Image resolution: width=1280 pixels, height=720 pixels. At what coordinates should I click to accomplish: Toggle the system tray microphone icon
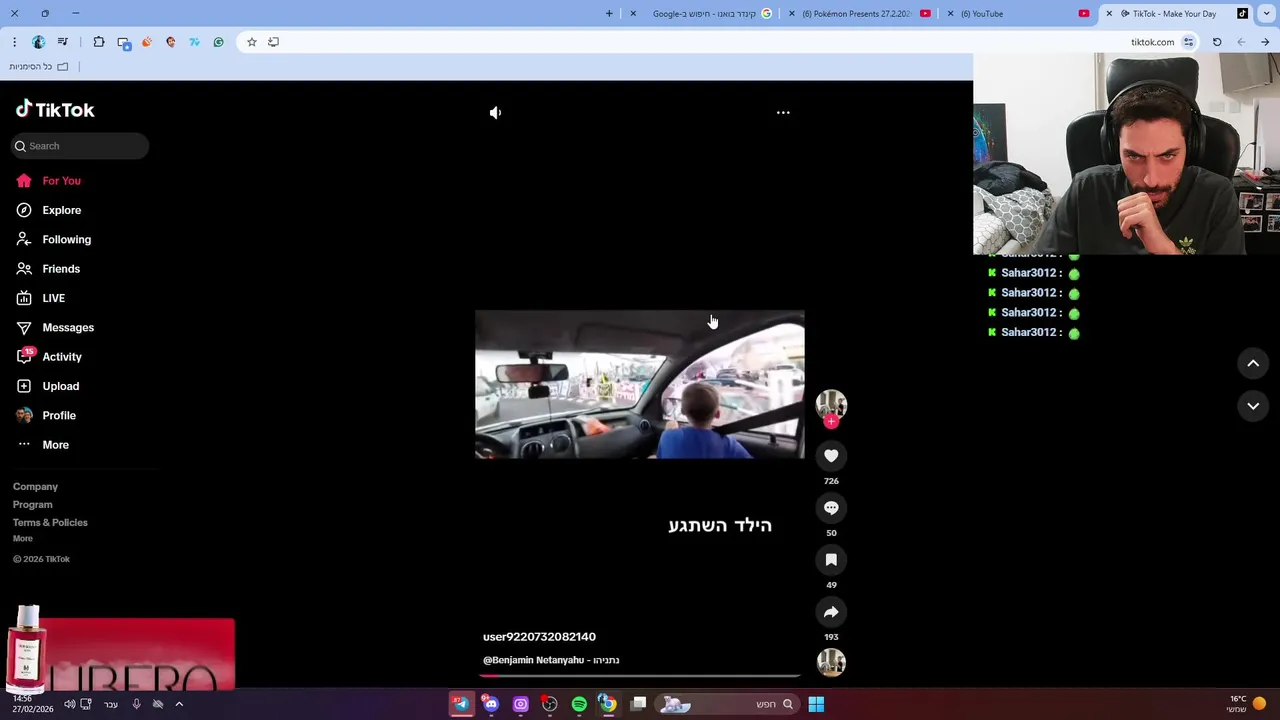tap(137, 705)
